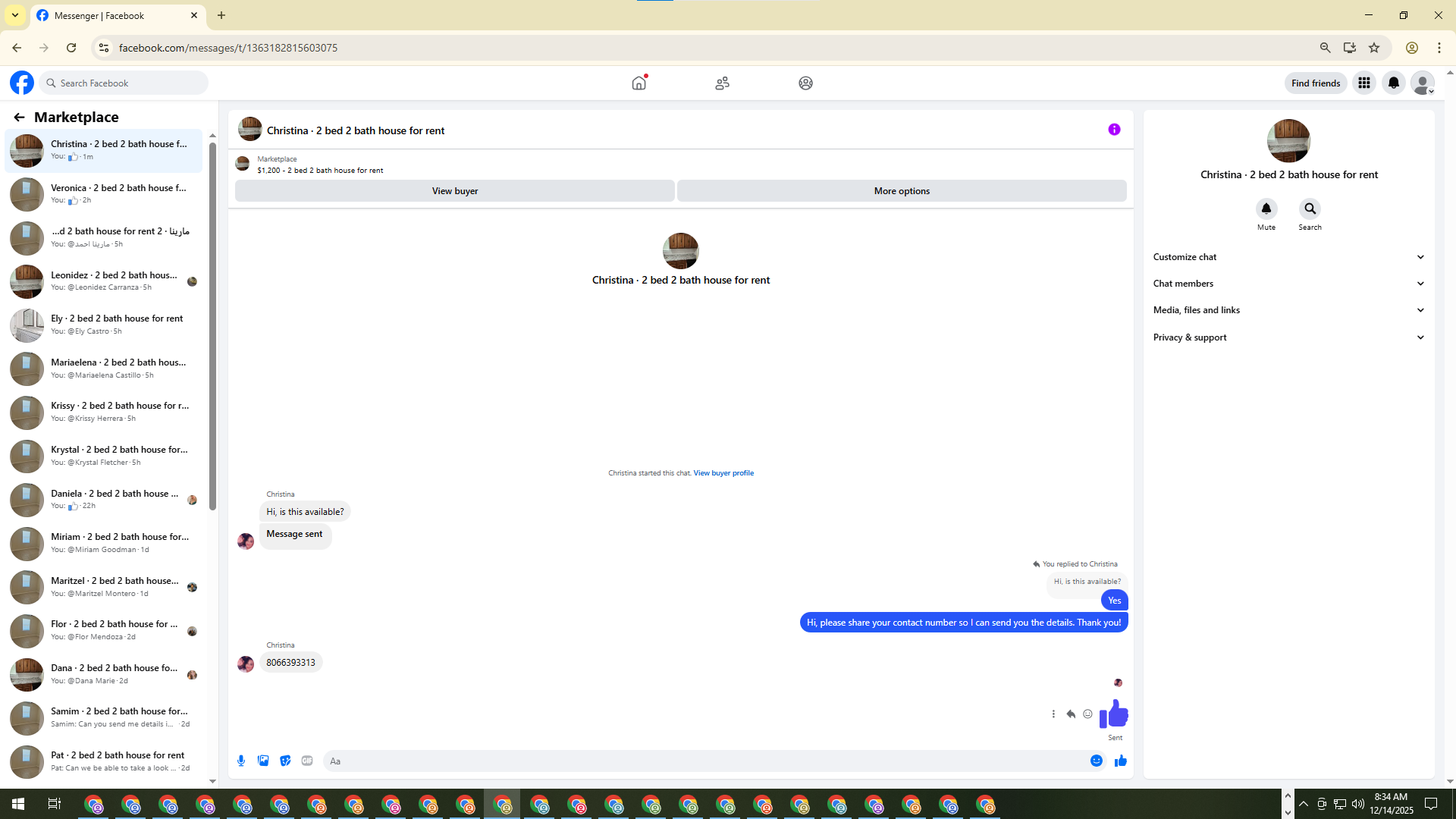Open the Facebook Home tab
1456x819 pixels.
pos(639,83)
